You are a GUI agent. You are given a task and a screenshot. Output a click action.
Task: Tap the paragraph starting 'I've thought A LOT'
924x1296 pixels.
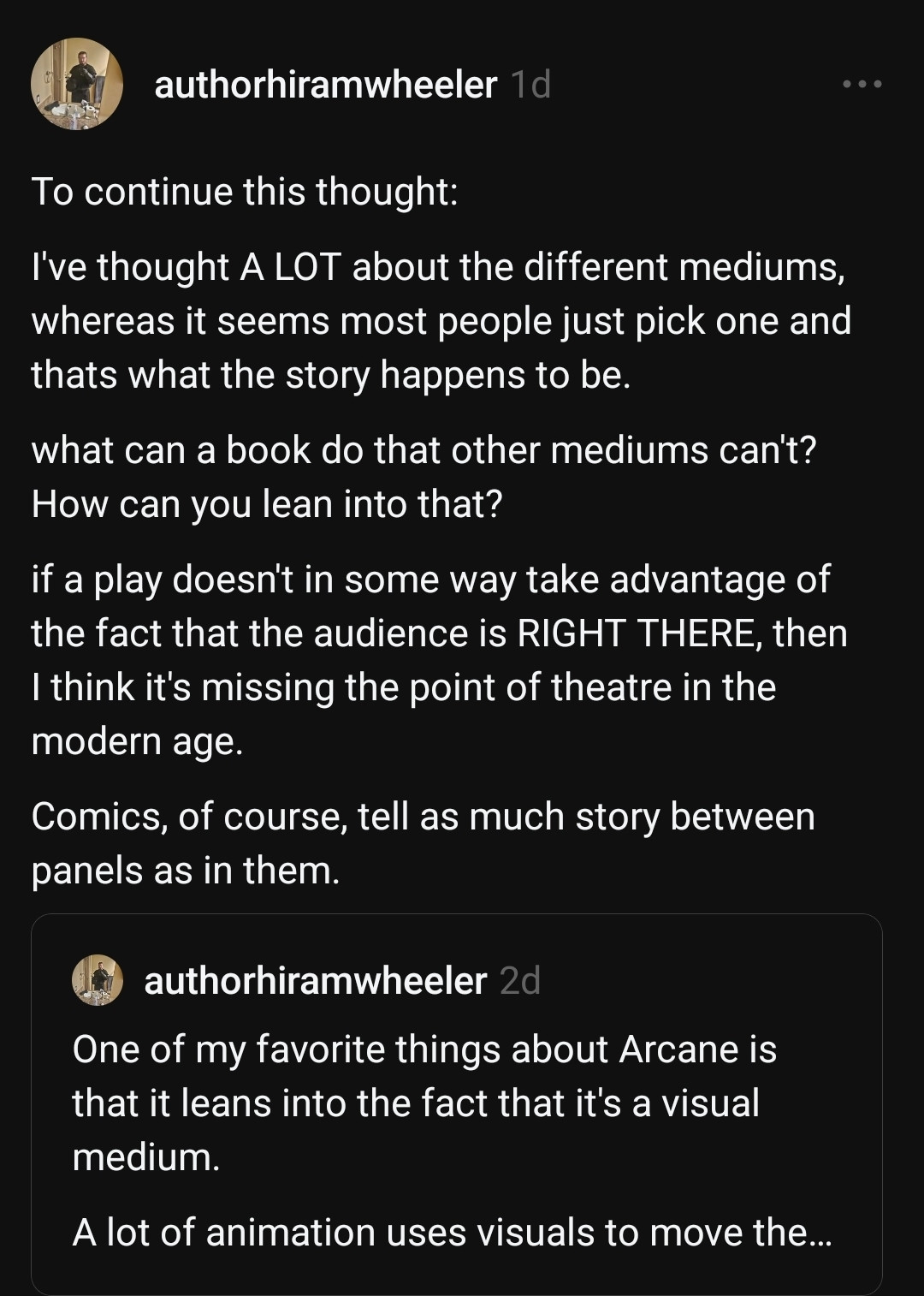(x=441, y=321)
